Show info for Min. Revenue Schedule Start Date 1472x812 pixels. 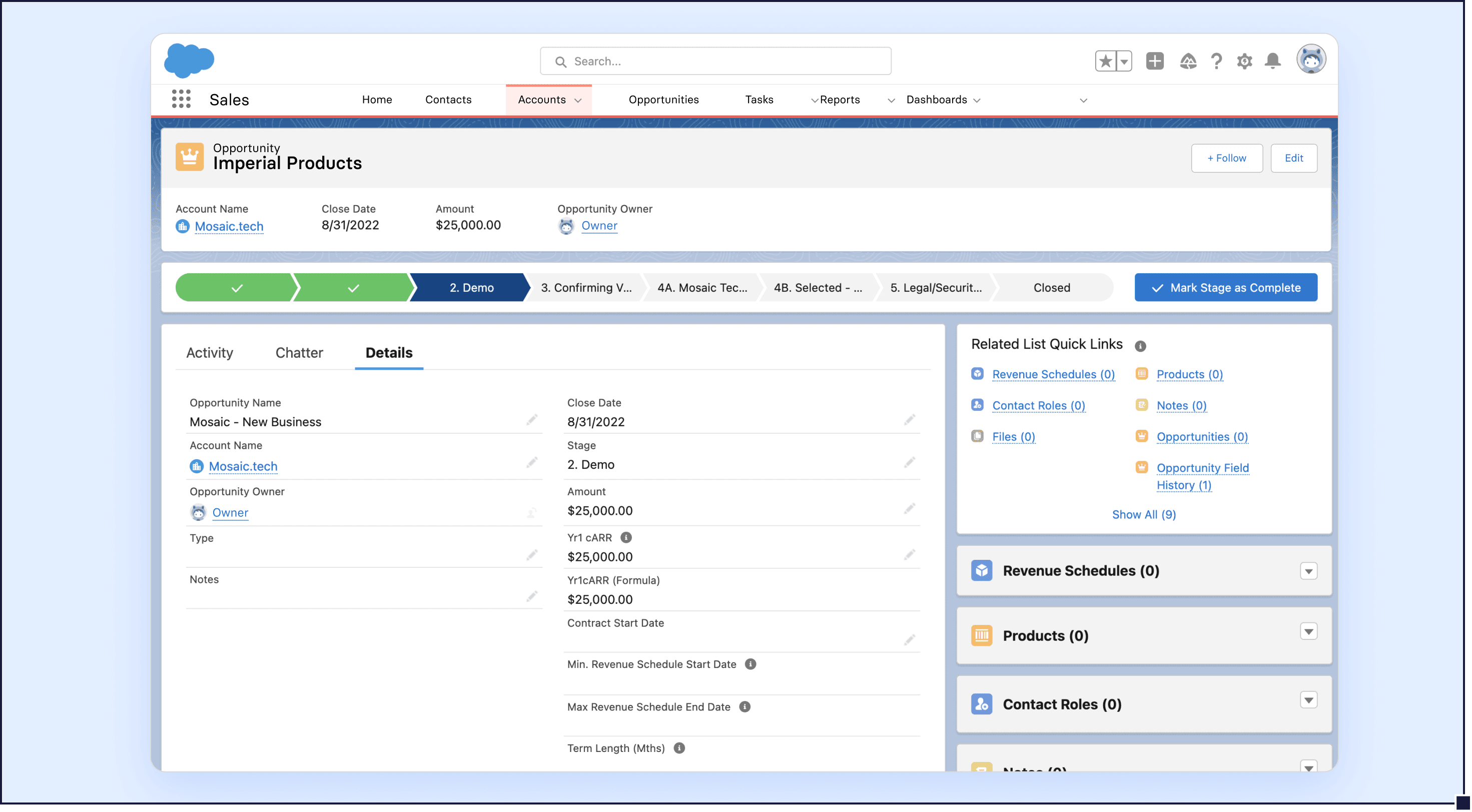click(x=751, y=664)
